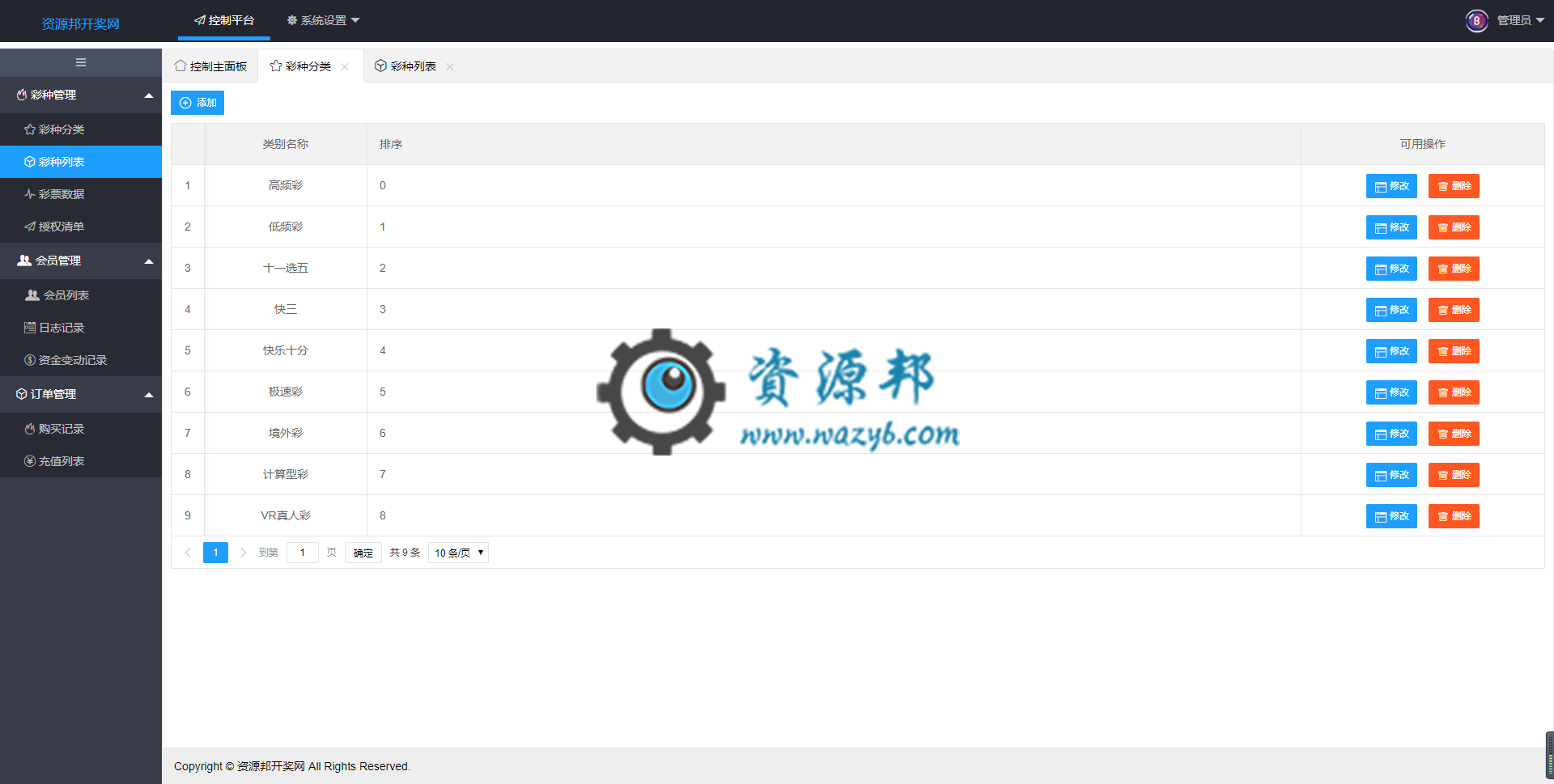Close the 彩种分类 tab
The height and width of the screenshot is (784, 1554).
[x=345, y=67]
